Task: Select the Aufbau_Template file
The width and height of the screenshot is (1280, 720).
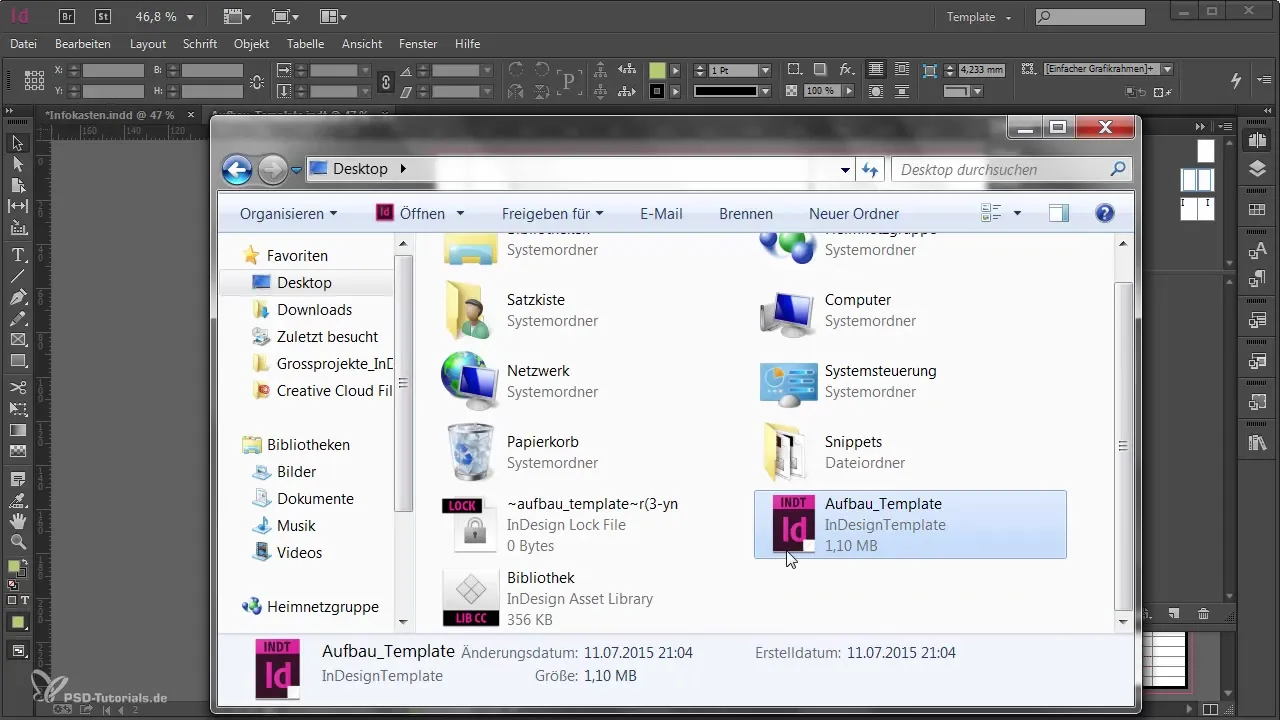Action: (910, 524)
